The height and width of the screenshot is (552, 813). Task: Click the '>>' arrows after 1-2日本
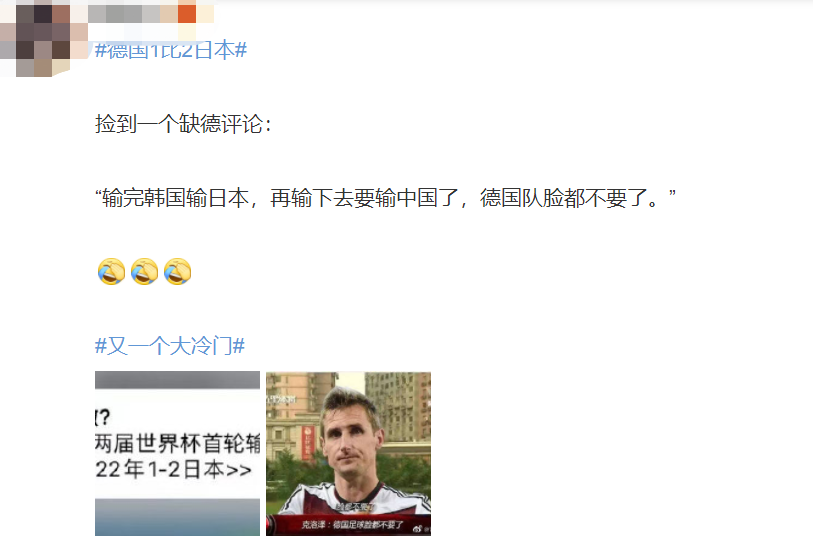(239, 471)
